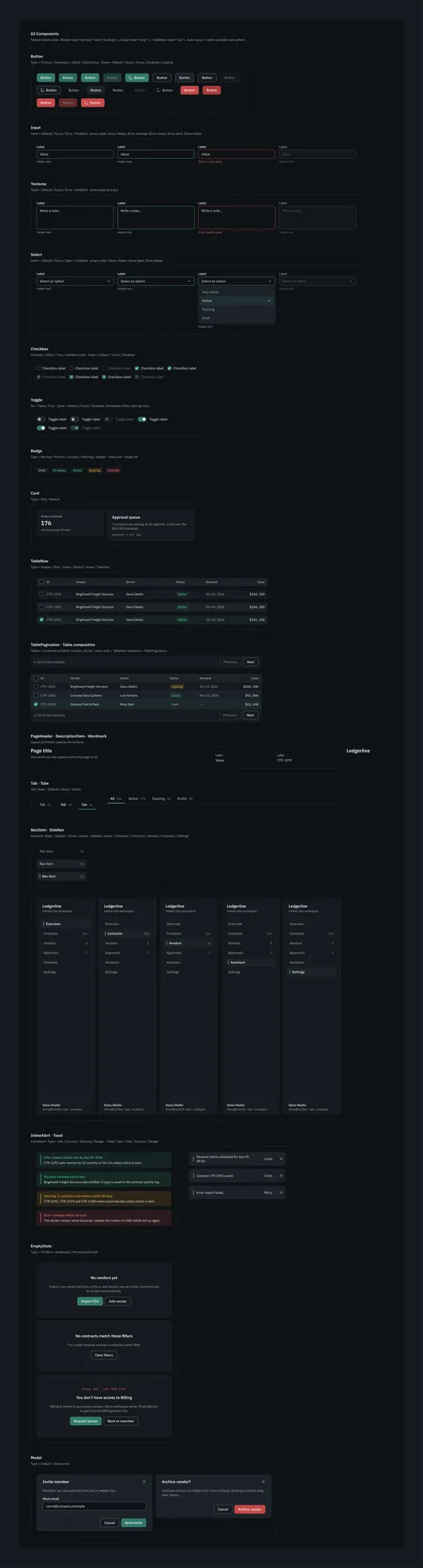The height and width of the screenshot is (1568, 423).
Task: Click the Value input showing 'Enter a valid value'
Action: 236,154
